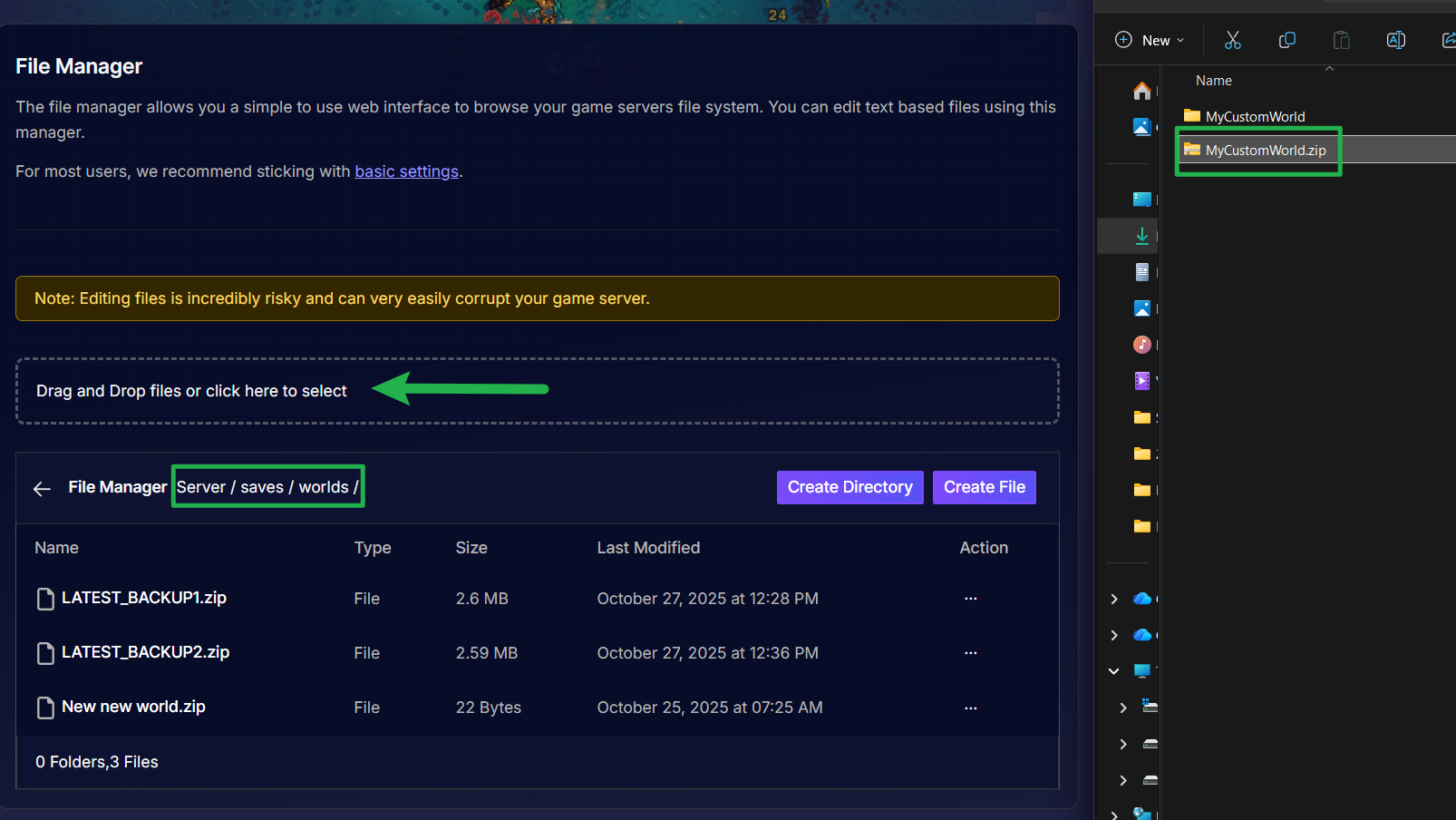
Task: Click the Server breadcrumb in path
Action: [201, 487]
